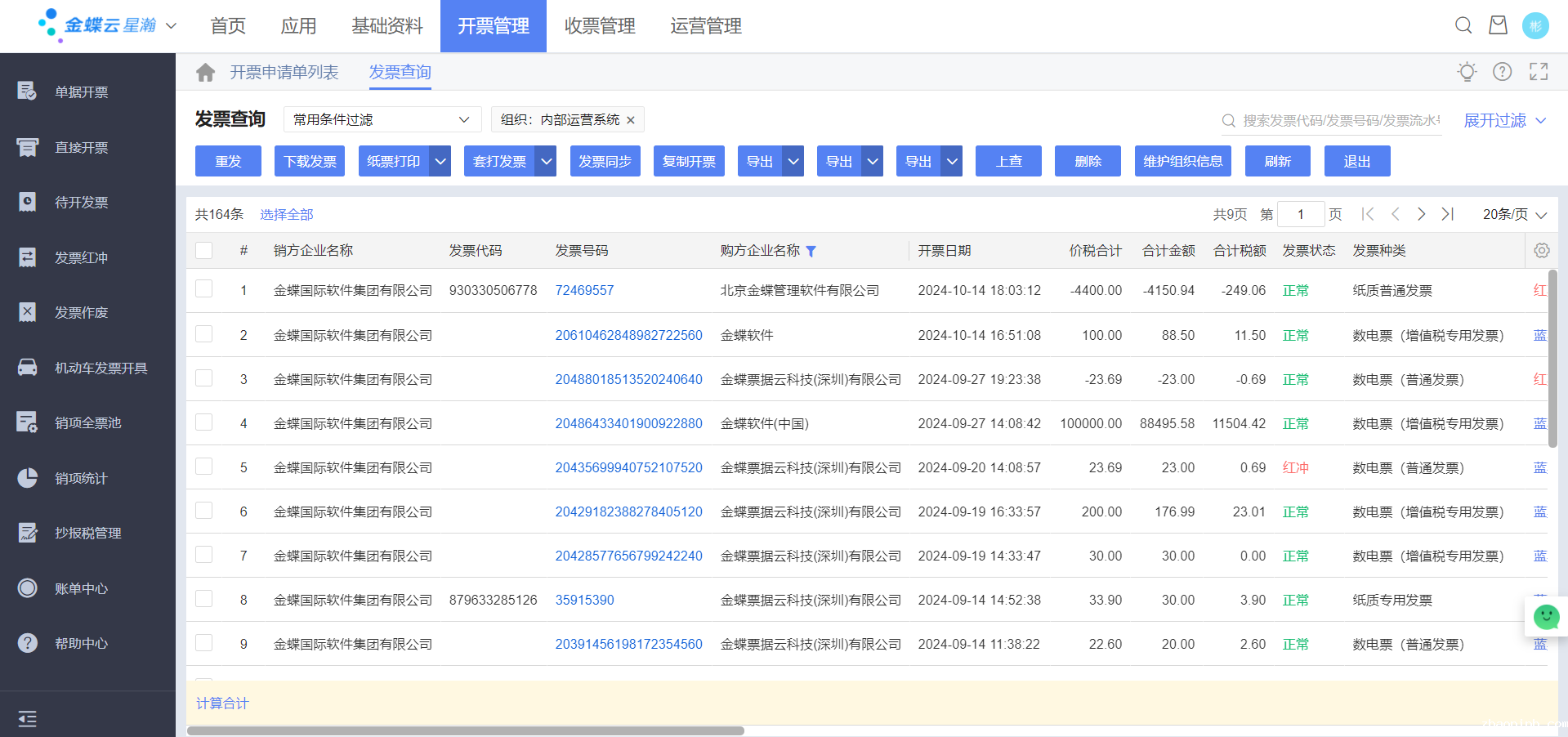The height and width of the screenshot is (737, 1568).
Task: Open the user avatar menu
Action: coord(1535,25)
